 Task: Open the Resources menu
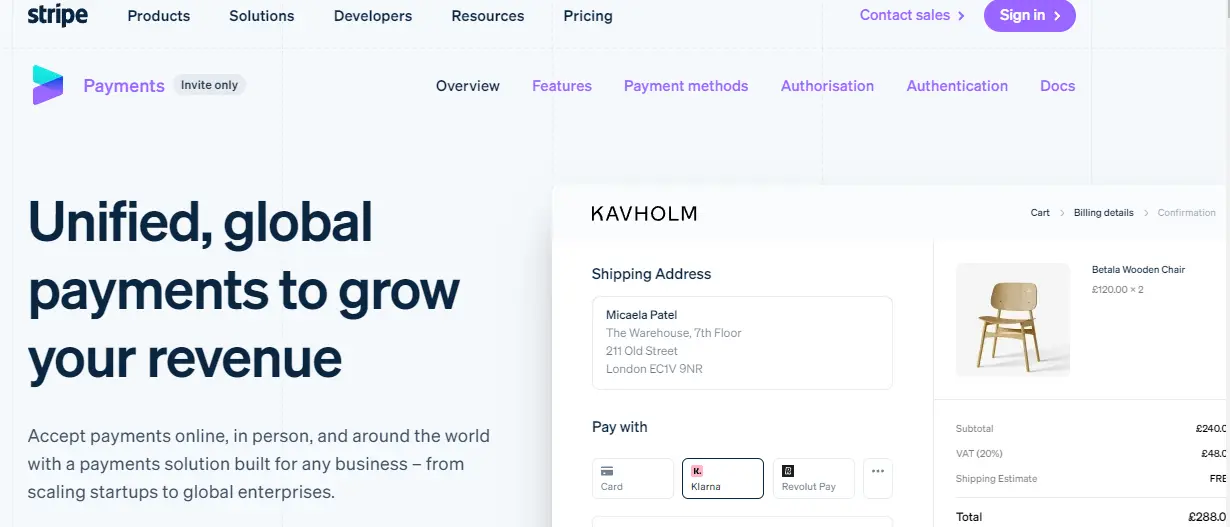tap(488, 16)
